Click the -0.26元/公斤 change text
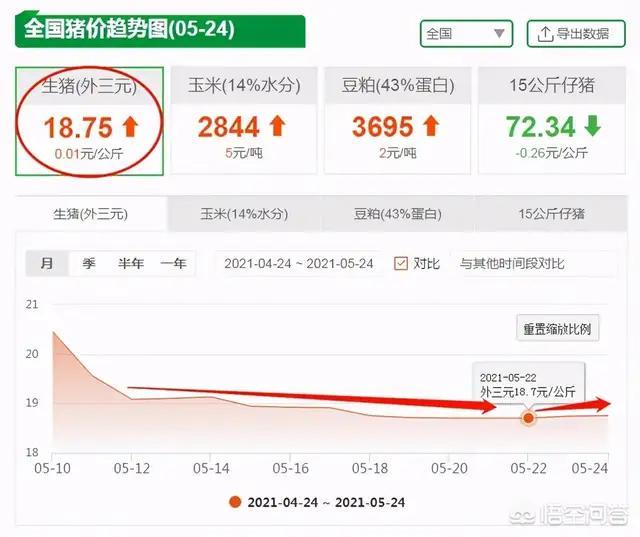The height and width of the screenshot is (537, 640). [x=551, y=153]
